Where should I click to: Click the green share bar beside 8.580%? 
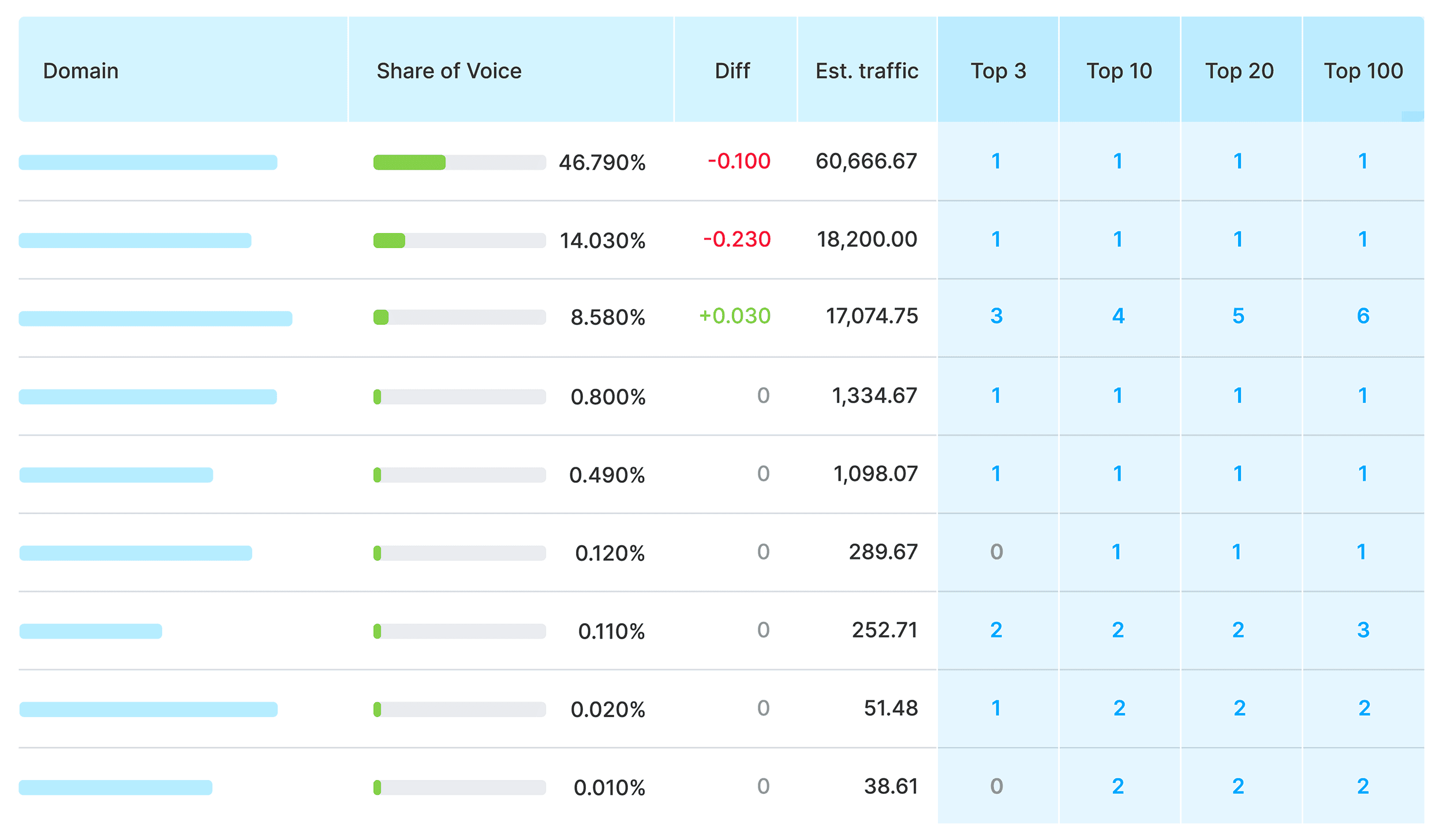(x=380, y=317)
